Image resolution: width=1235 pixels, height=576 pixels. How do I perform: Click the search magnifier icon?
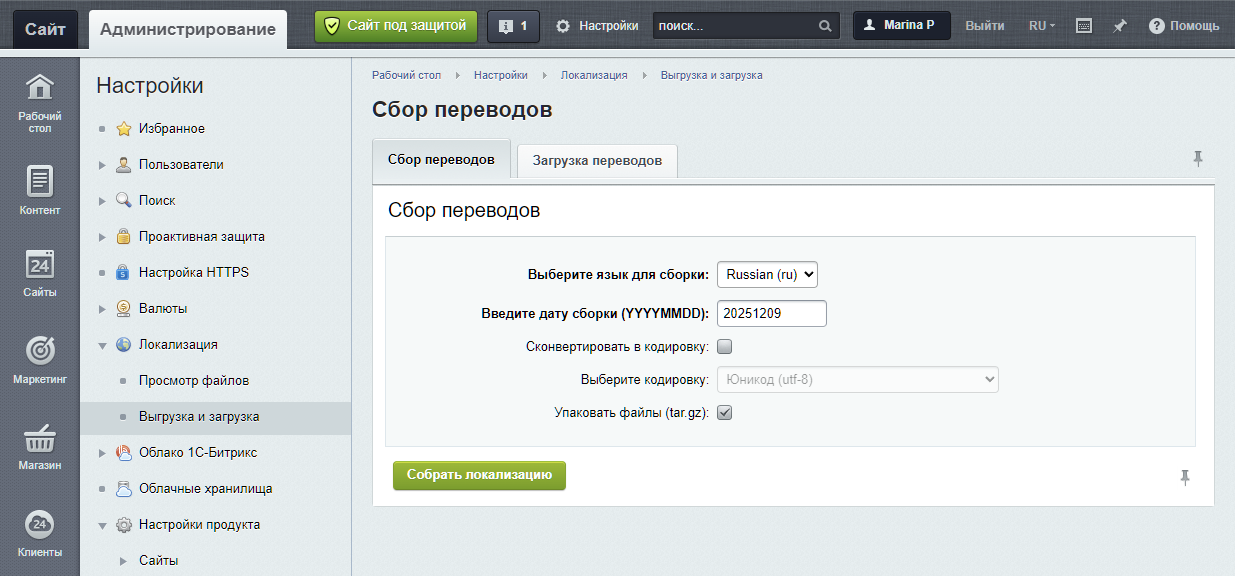pos(825,27)
